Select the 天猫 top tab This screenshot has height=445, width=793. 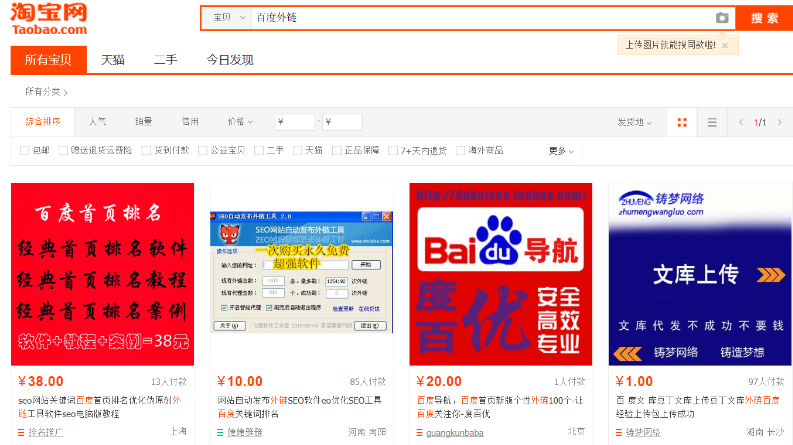tap(112, 60)
